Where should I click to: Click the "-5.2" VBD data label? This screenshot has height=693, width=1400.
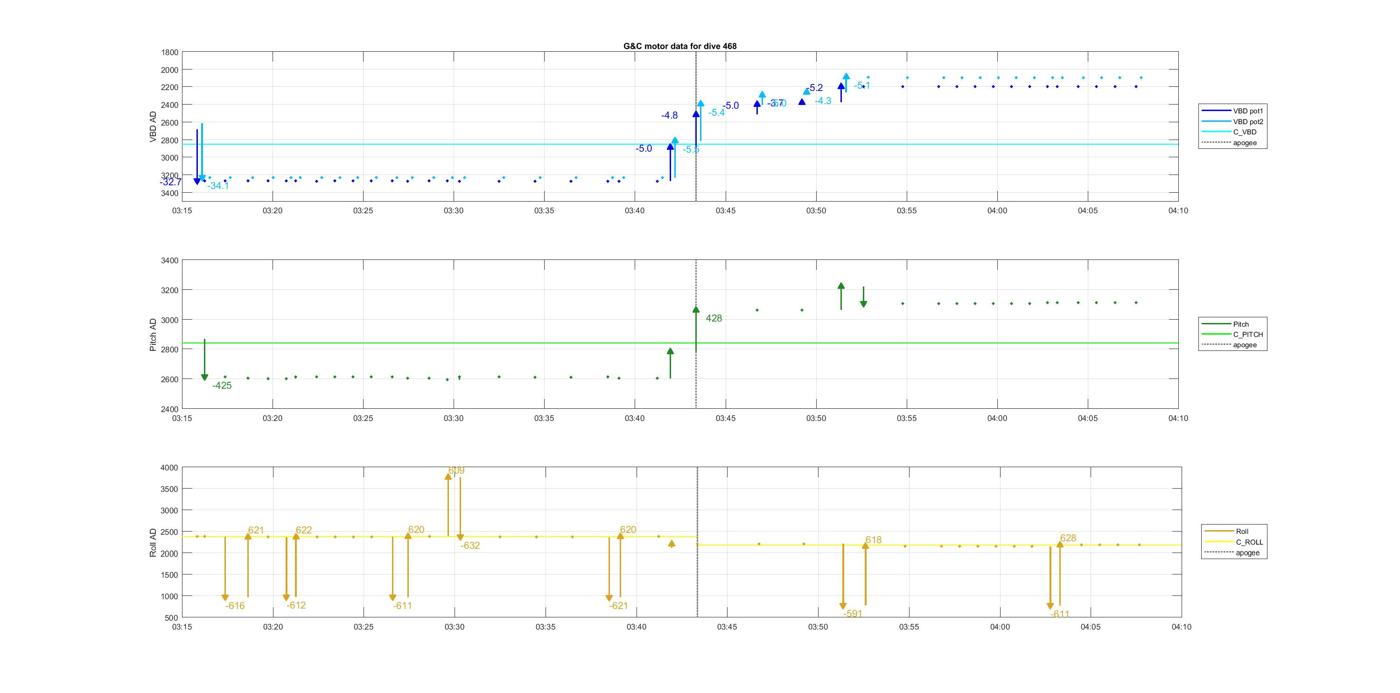[x=815, y=88]
